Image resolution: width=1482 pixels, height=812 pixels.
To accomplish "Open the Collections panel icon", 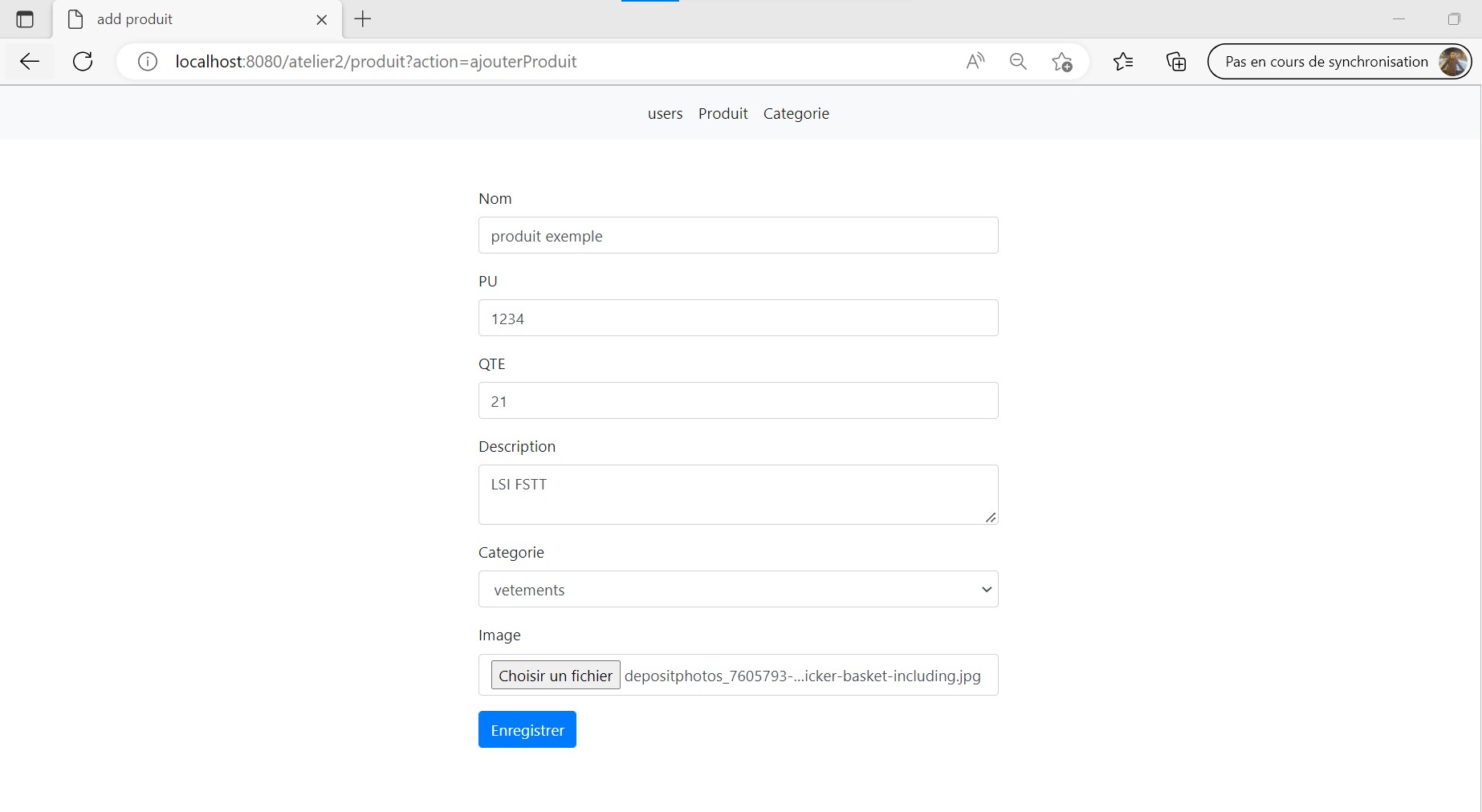I will pyautogui.click(x=1175, y=61).
